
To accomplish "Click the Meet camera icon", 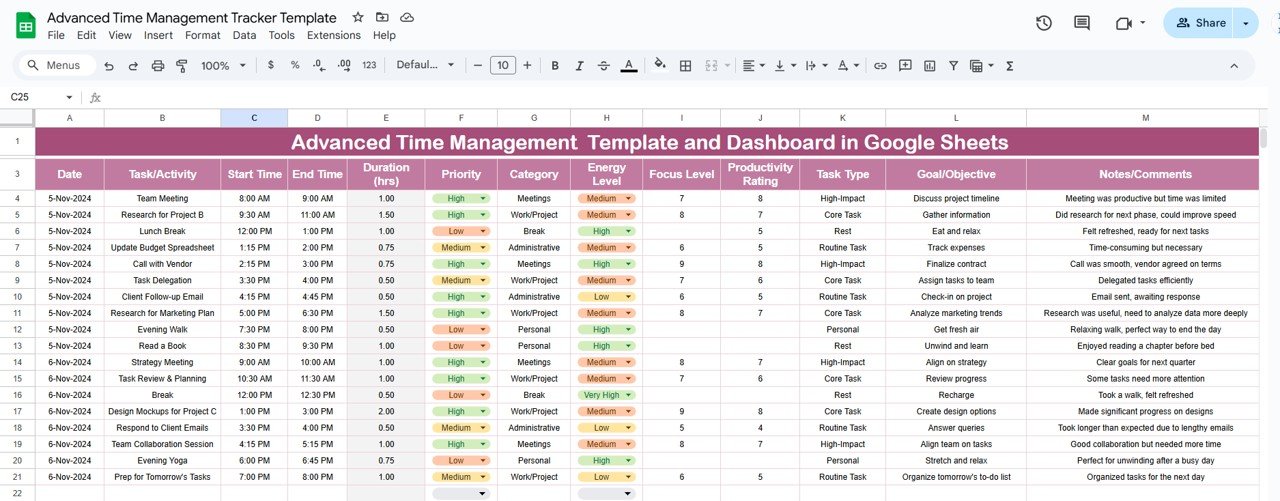I will [1123, 23].
